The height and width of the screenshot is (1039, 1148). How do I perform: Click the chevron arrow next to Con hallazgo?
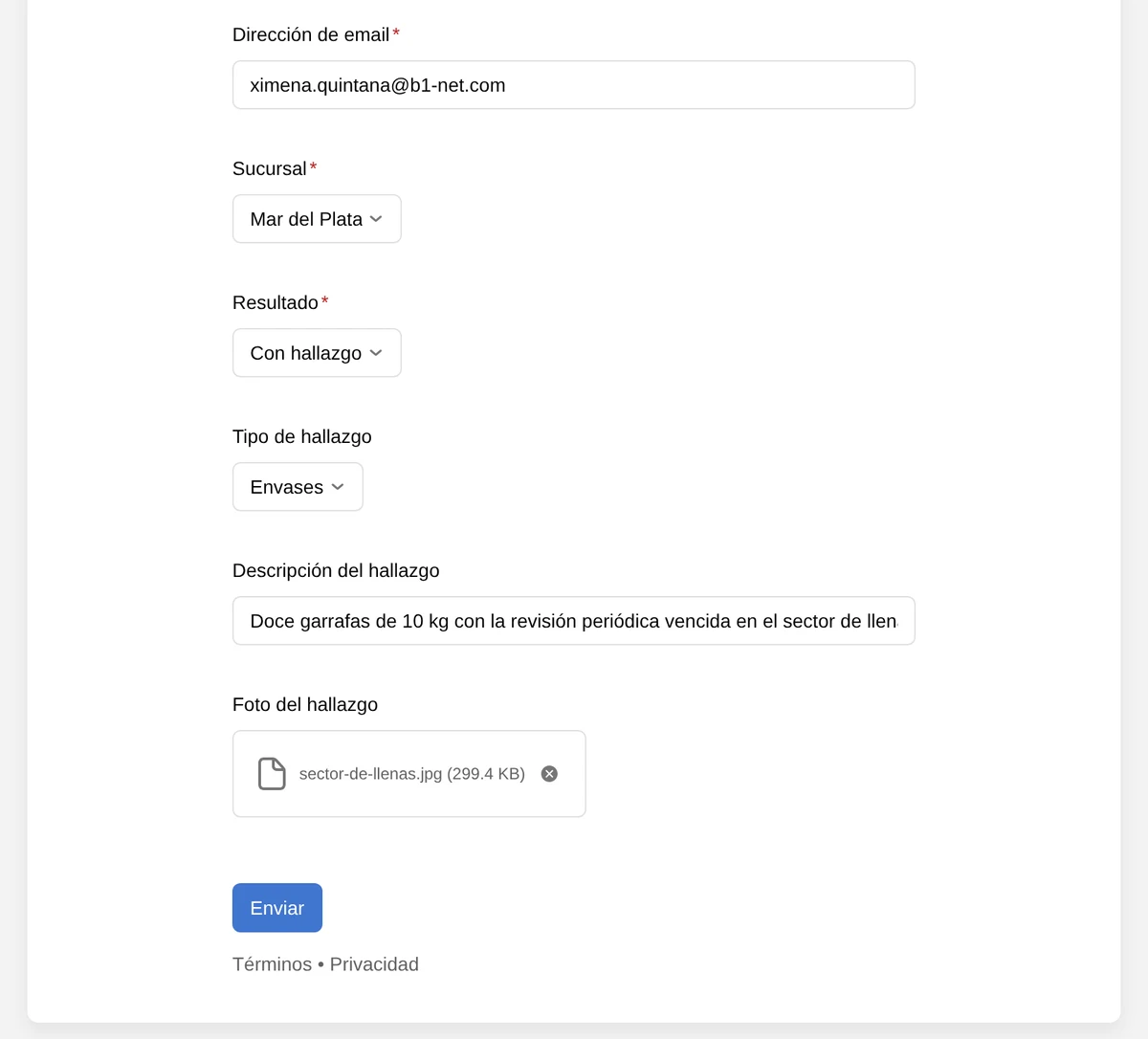pos(376,353)
